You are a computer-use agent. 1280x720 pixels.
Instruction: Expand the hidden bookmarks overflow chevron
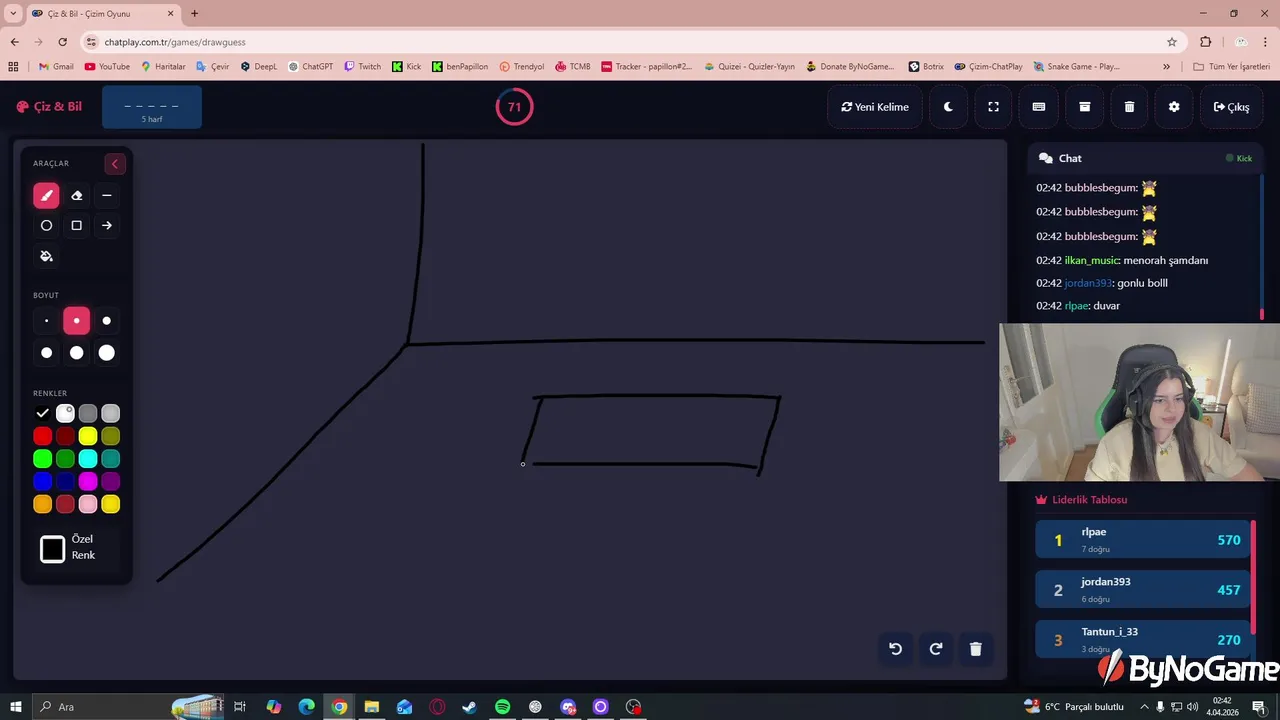pos(1166,67)
